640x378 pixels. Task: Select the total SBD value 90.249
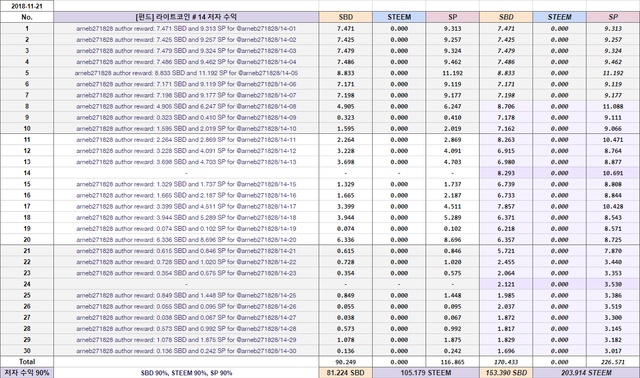click(346, 362)
